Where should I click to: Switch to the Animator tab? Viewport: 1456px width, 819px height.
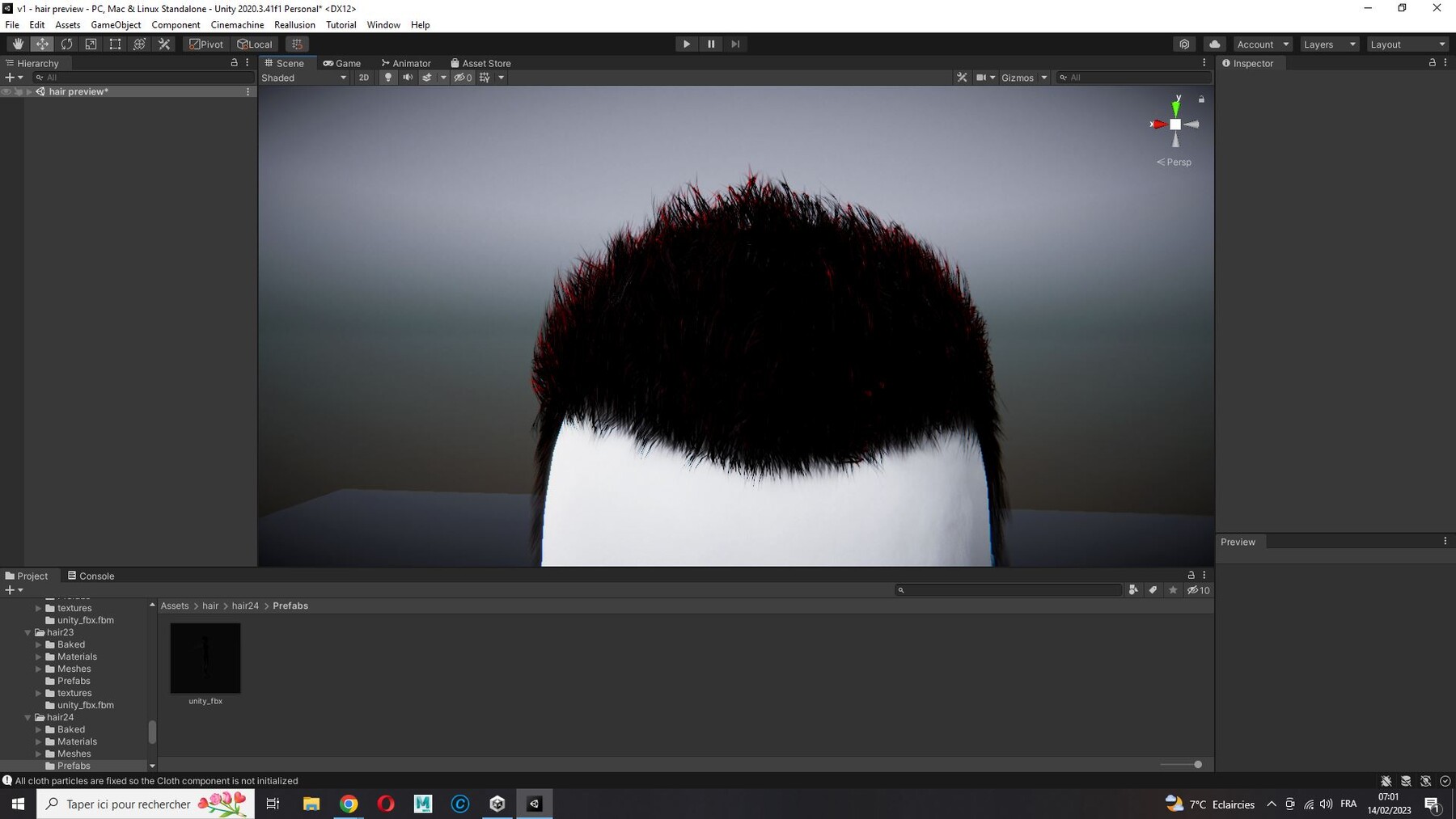[x=406, y=63]
